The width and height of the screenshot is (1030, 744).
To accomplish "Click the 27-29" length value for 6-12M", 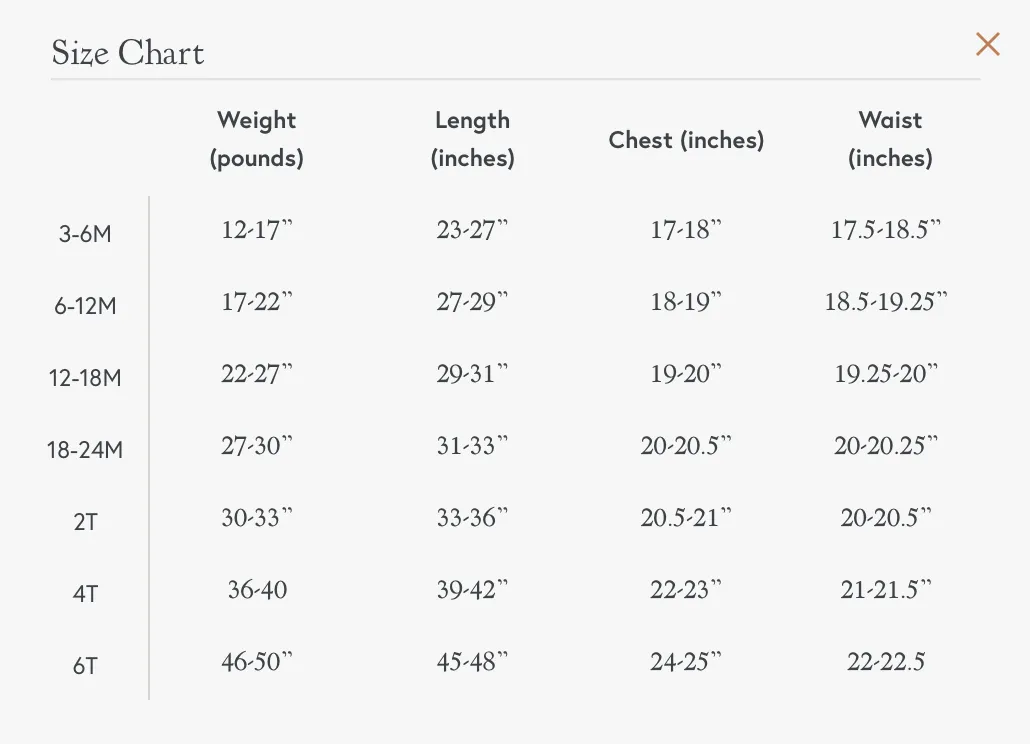I will (472, 302).
